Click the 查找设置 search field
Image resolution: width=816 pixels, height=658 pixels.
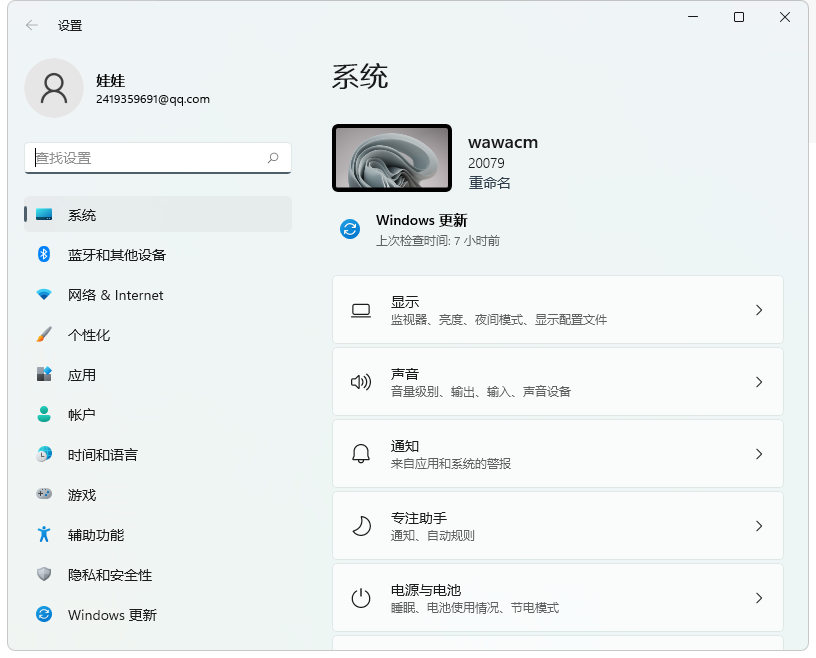click(x=148, y=158)
